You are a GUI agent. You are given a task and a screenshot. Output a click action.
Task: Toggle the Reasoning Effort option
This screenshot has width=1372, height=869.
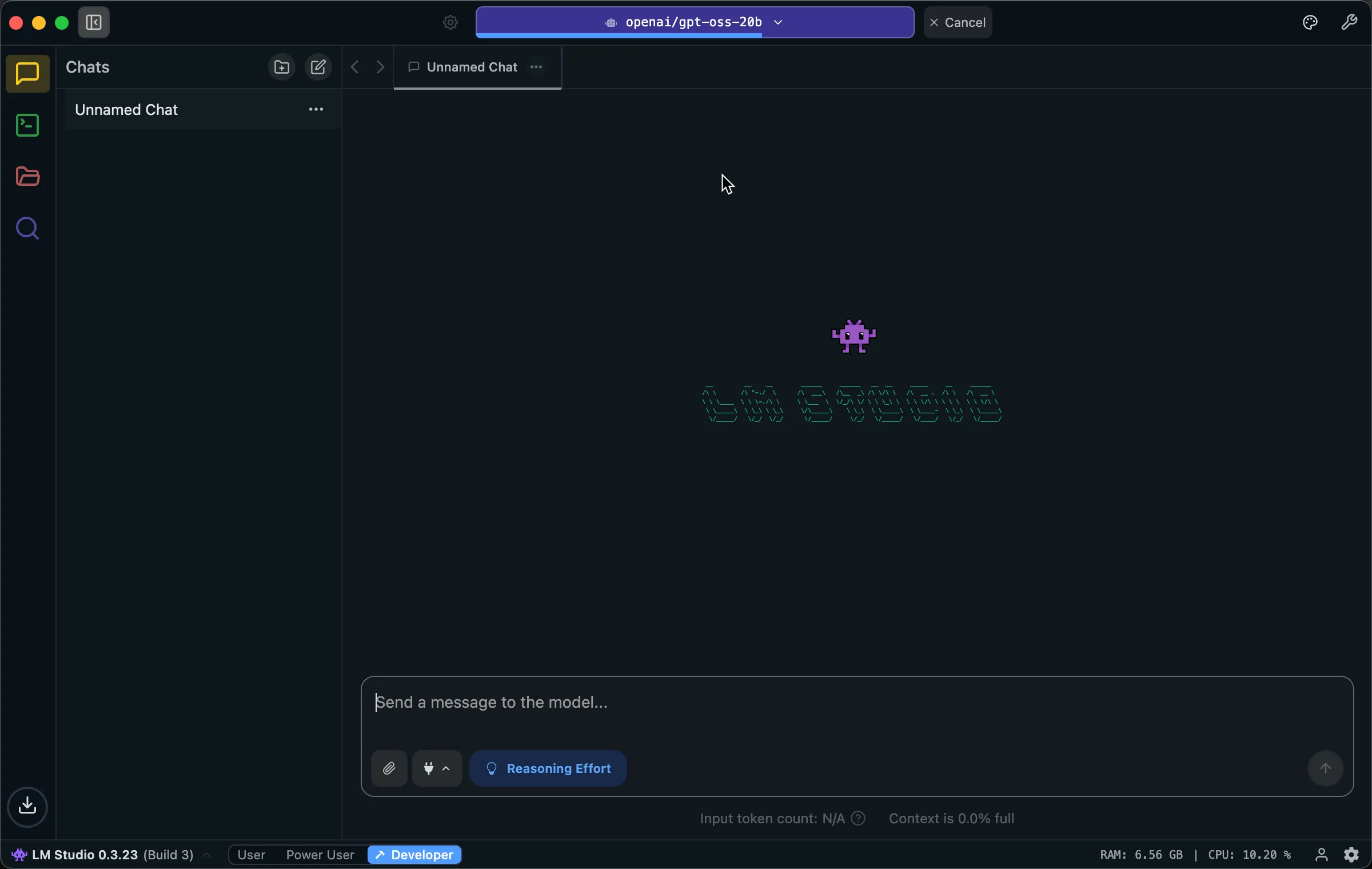[x=548, y=768]
